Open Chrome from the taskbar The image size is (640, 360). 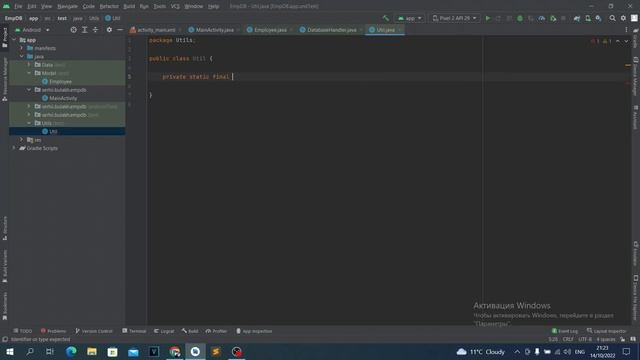coord(175,351)
